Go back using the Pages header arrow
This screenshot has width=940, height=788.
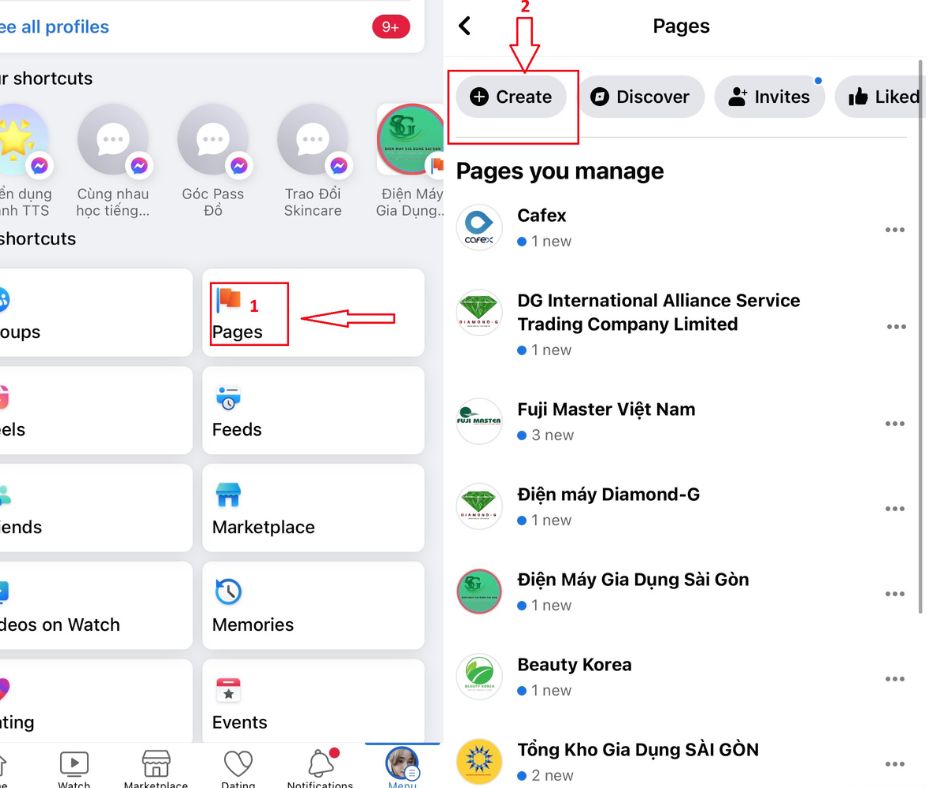(465, 26)
